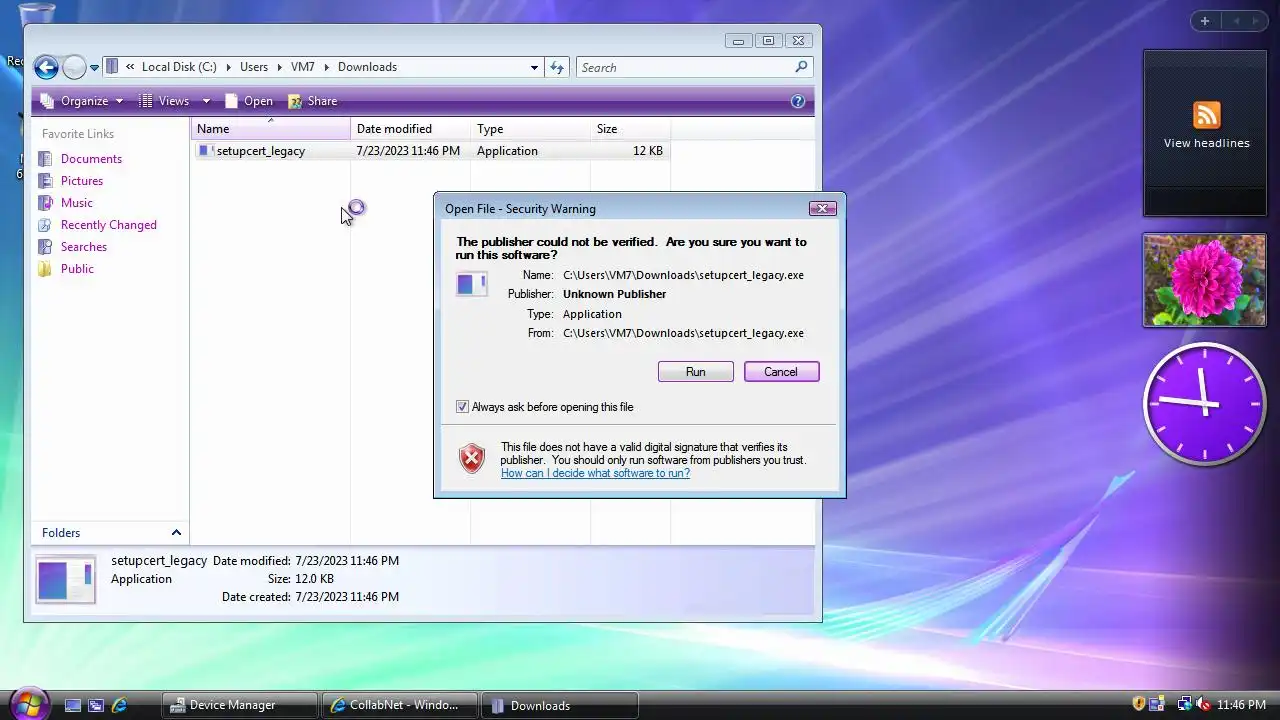
Task: Expand the Views dropdown arrow
Action: pyautogui.click(x=206, y=101)
